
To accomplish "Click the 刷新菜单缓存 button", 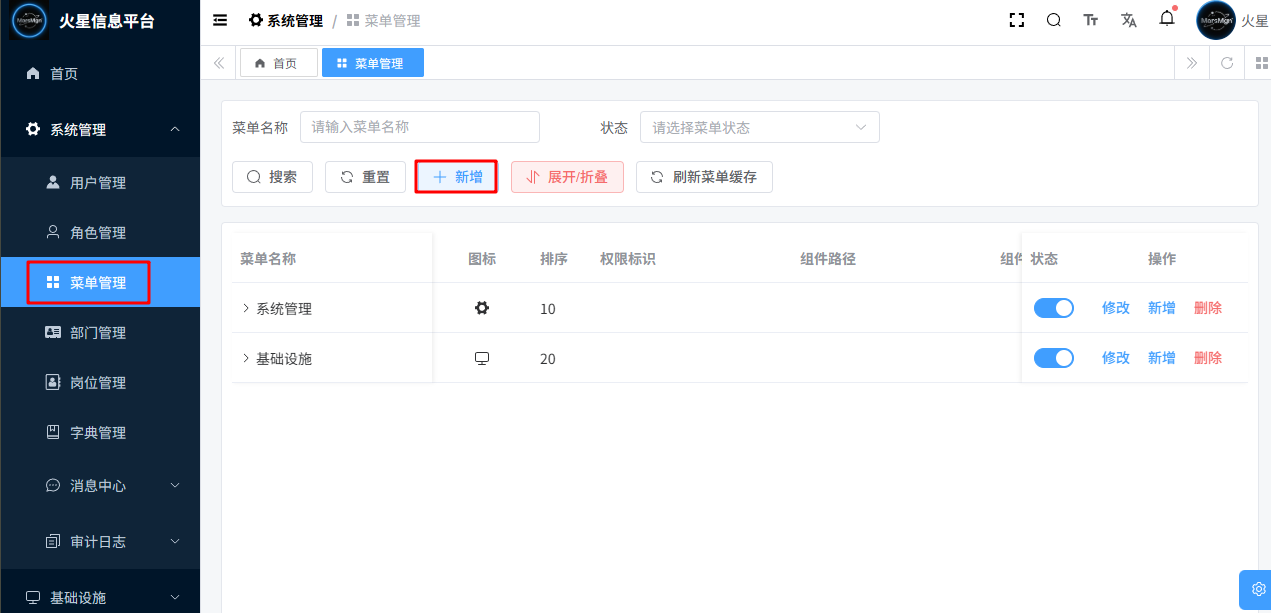I will (x=704, y=177).
